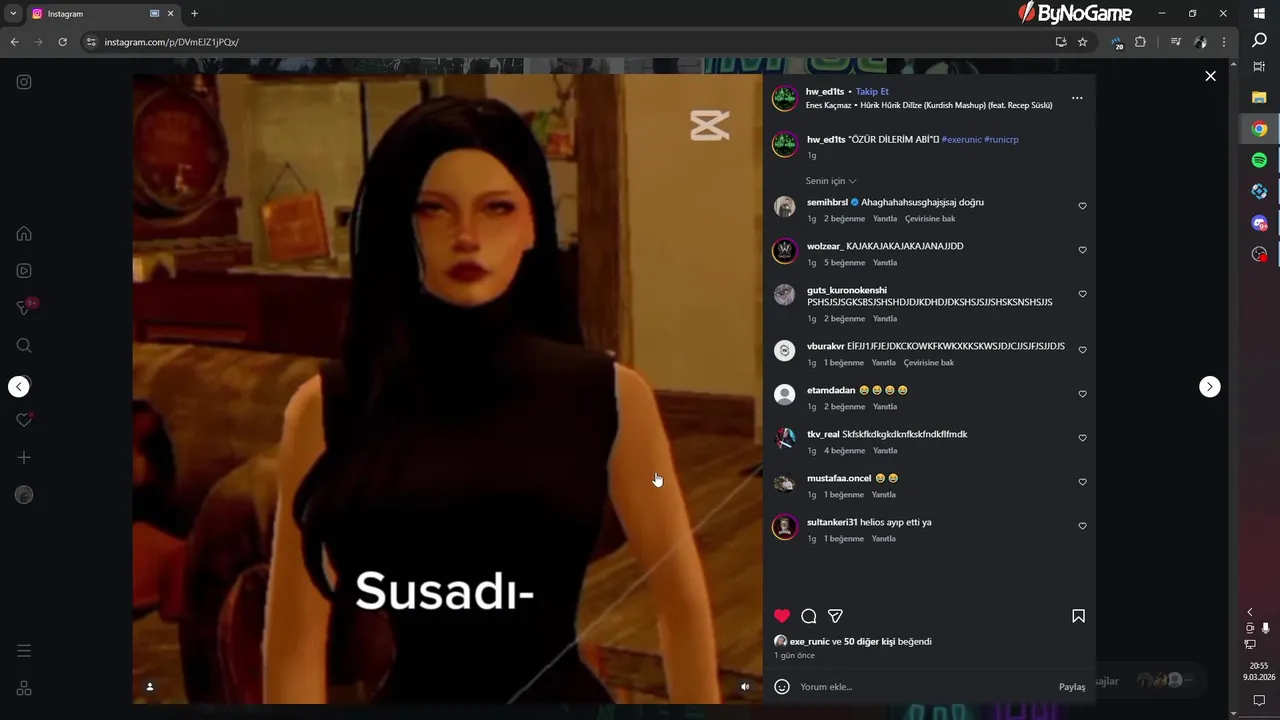Share the post via paper-plane icon
The height and width of the screenshot is (720, 1280).
(x=835, y=616)
